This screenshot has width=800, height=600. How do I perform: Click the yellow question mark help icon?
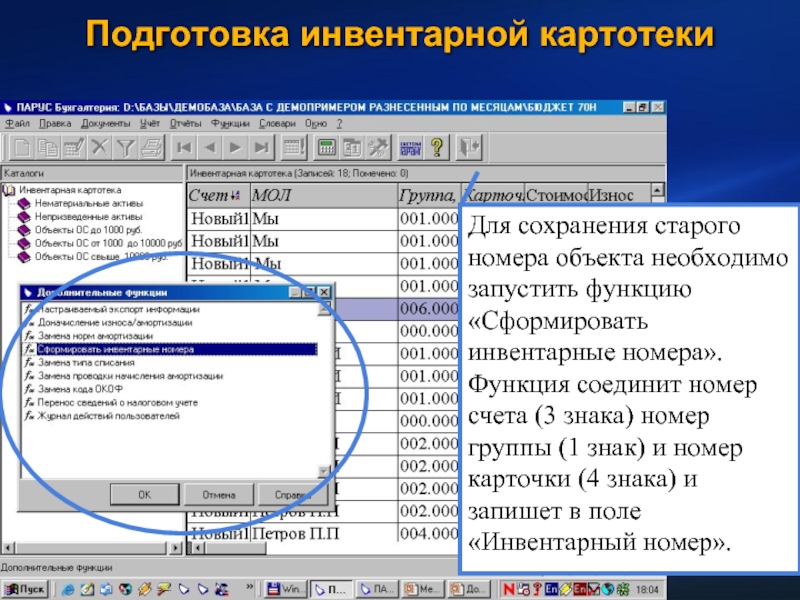pyautogui.click(x=436, y=148)
